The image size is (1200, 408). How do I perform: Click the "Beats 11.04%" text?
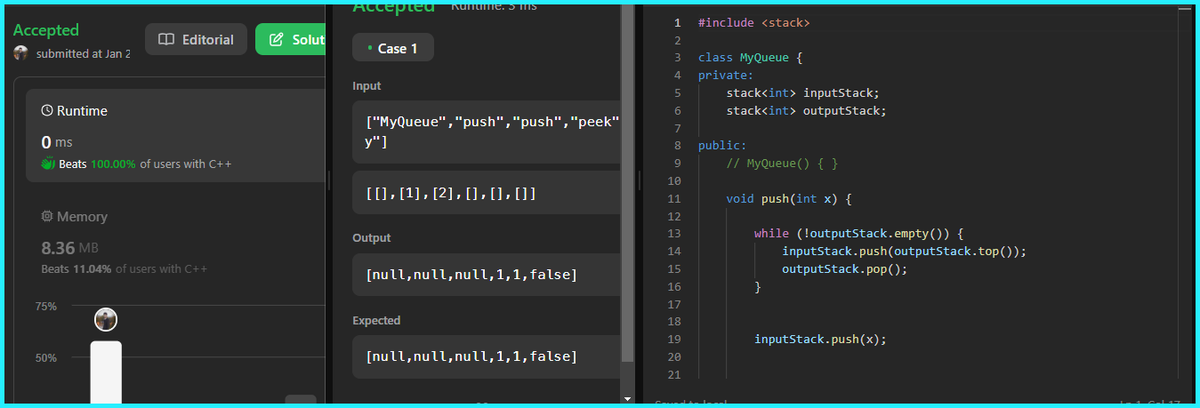pos(76,269)
